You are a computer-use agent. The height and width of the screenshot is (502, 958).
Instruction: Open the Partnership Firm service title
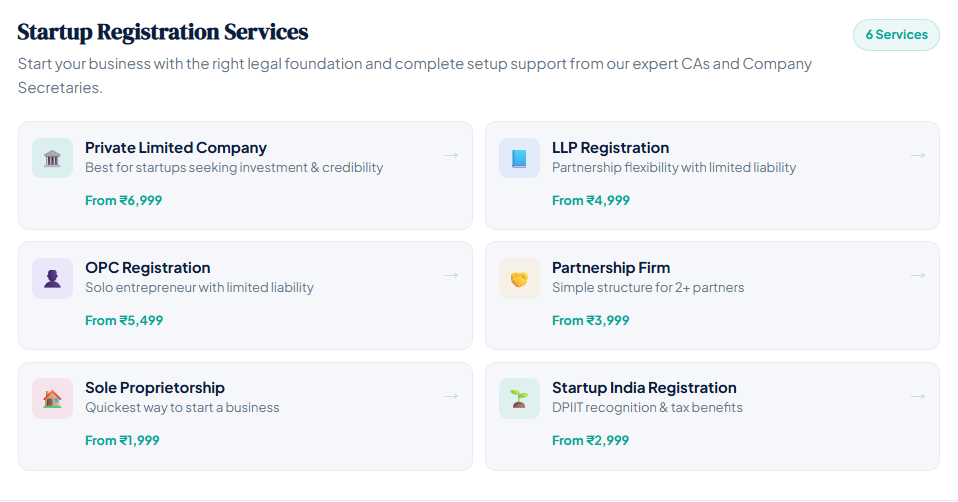coord(611,268)
